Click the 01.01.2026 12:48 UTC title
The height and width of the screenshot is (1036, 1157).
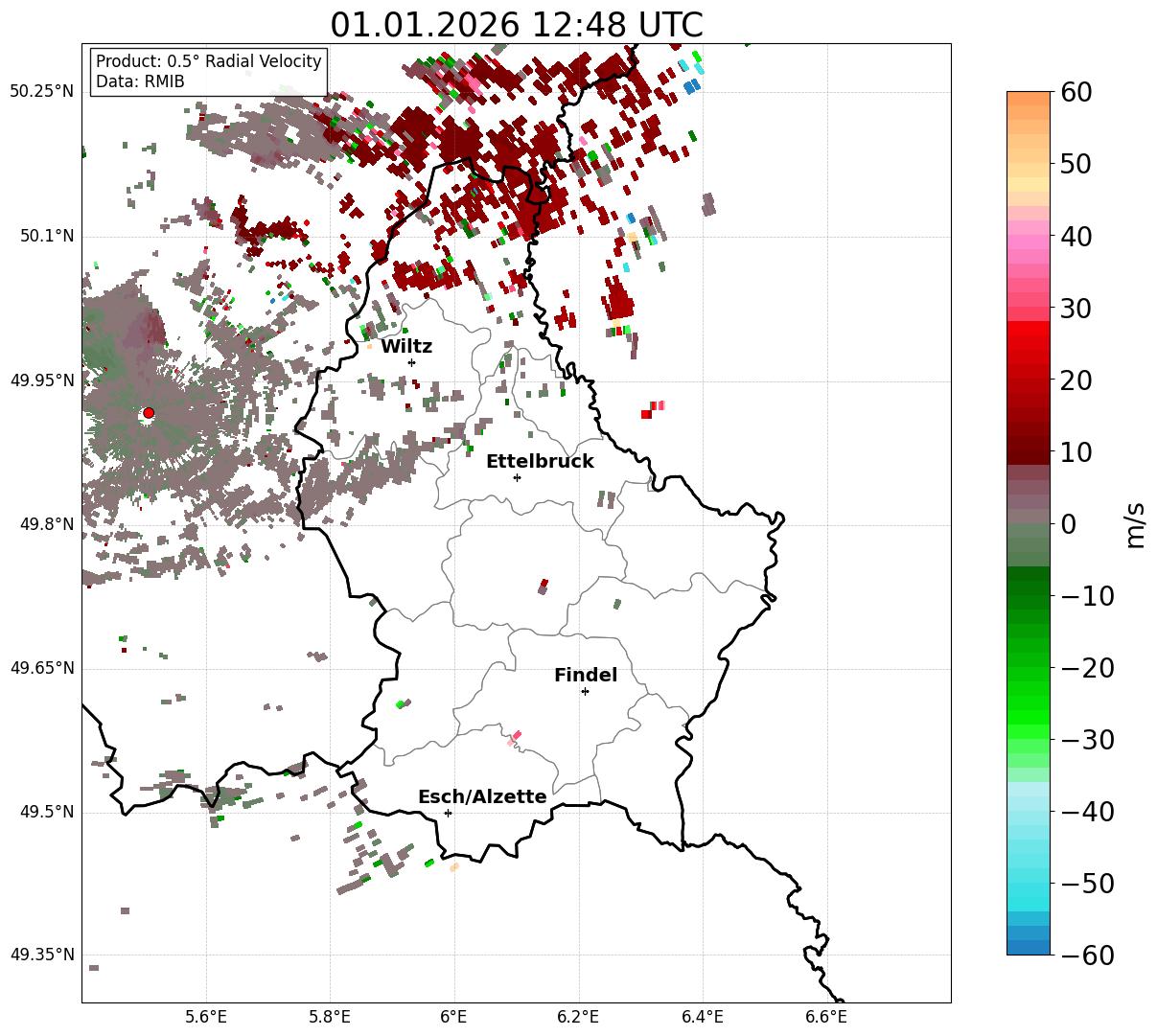517,25
